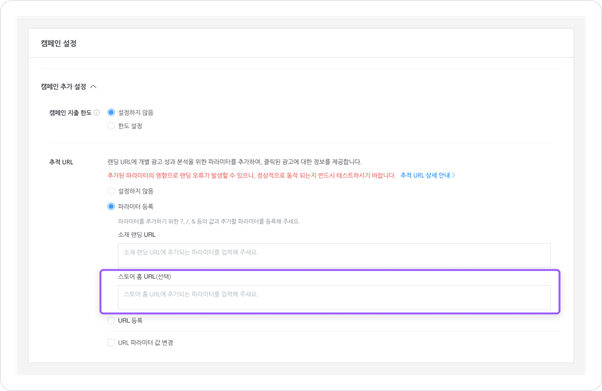
Task: Click the 스토어 홈 URL(선택) field label
Action: (144, 277)
